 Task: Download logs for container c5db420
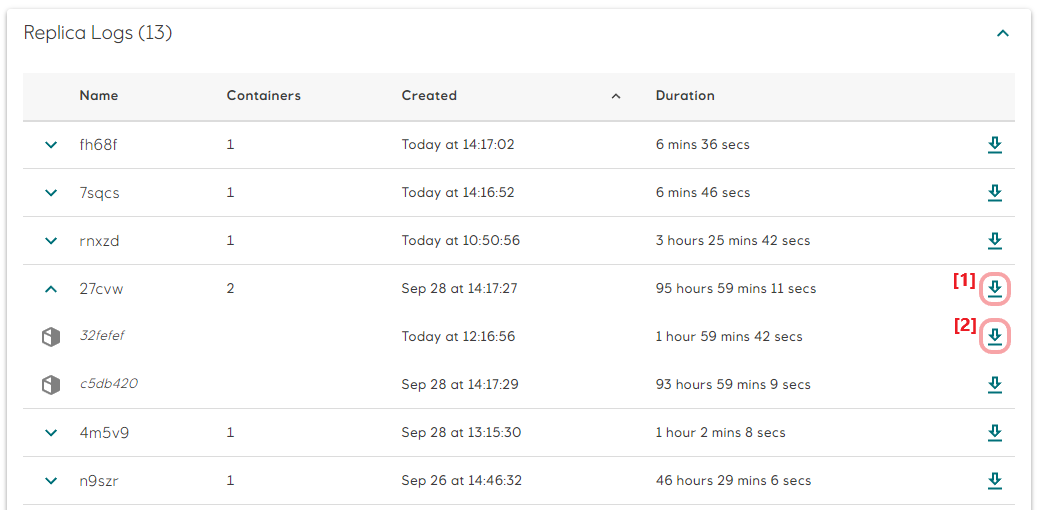click(x=994, y=385)
